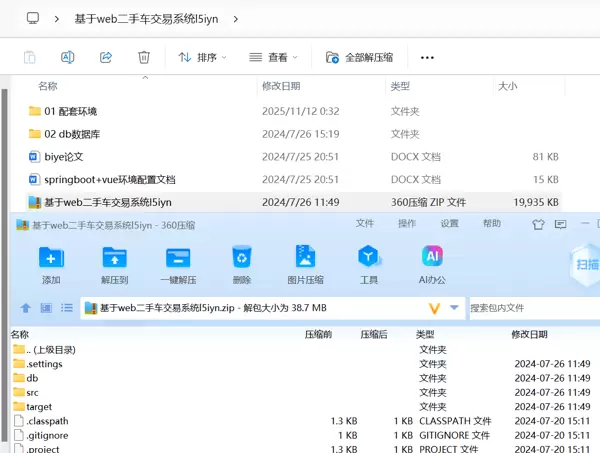
Task: Open the more options ellipsis button
Action: 428,58
